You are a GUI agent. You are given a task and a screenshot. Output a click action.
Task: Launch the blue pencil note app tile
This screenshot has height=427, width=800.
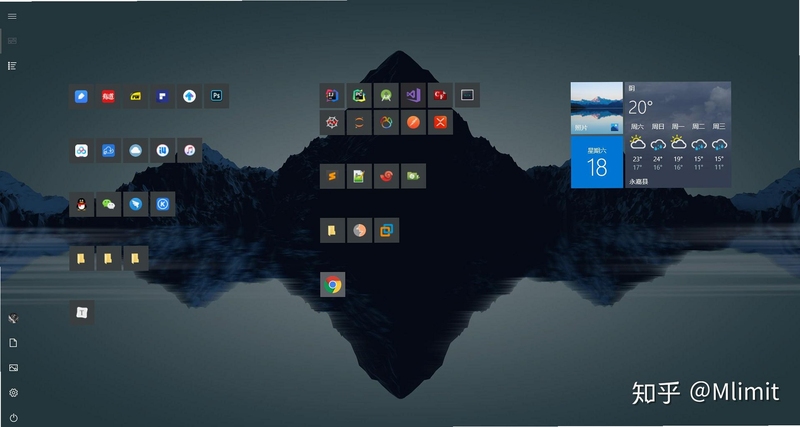(x=81, y=96)
